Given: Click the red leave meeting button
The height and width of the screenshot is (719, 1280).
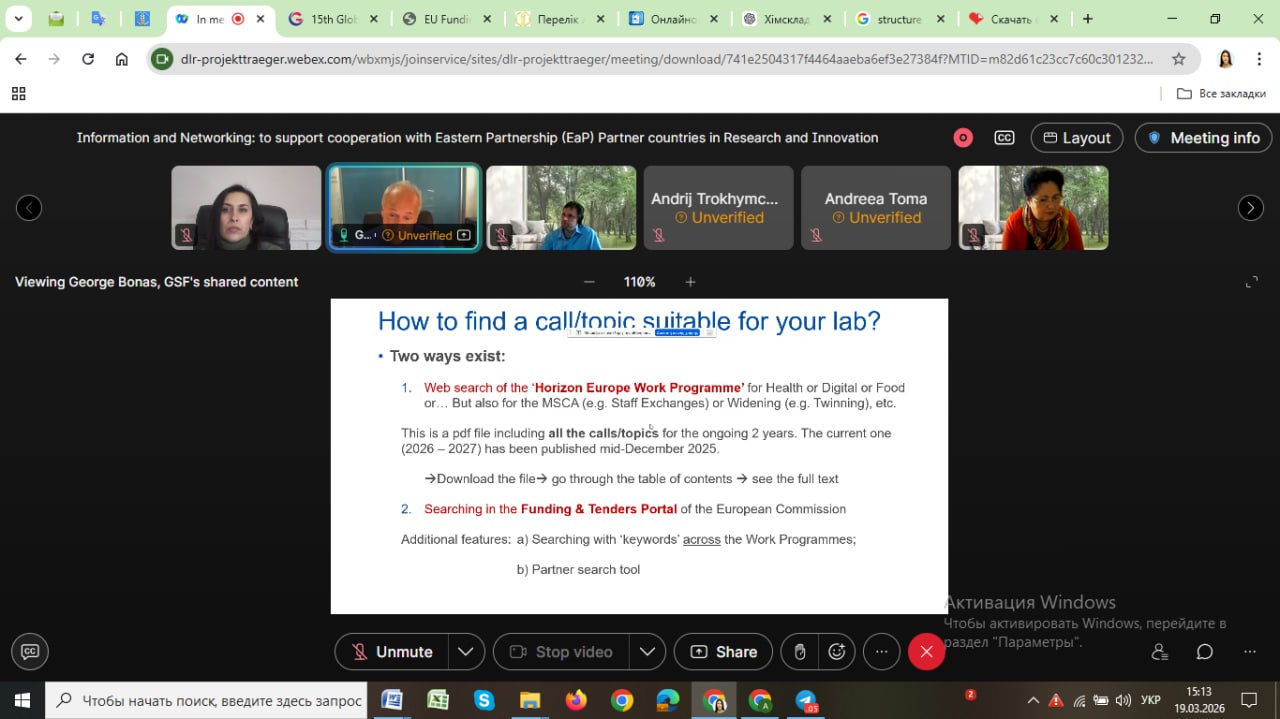Looking at the screenshot, I should pos(926,652).
